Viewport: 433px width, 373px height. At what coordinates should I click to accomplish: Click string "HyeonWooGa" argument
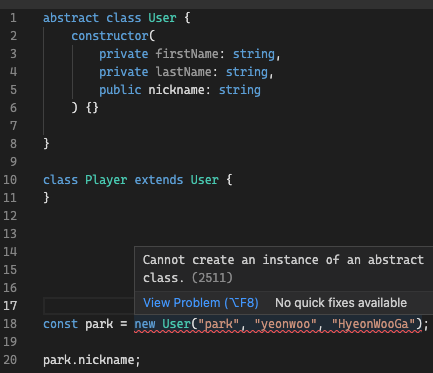click(373, 324)
